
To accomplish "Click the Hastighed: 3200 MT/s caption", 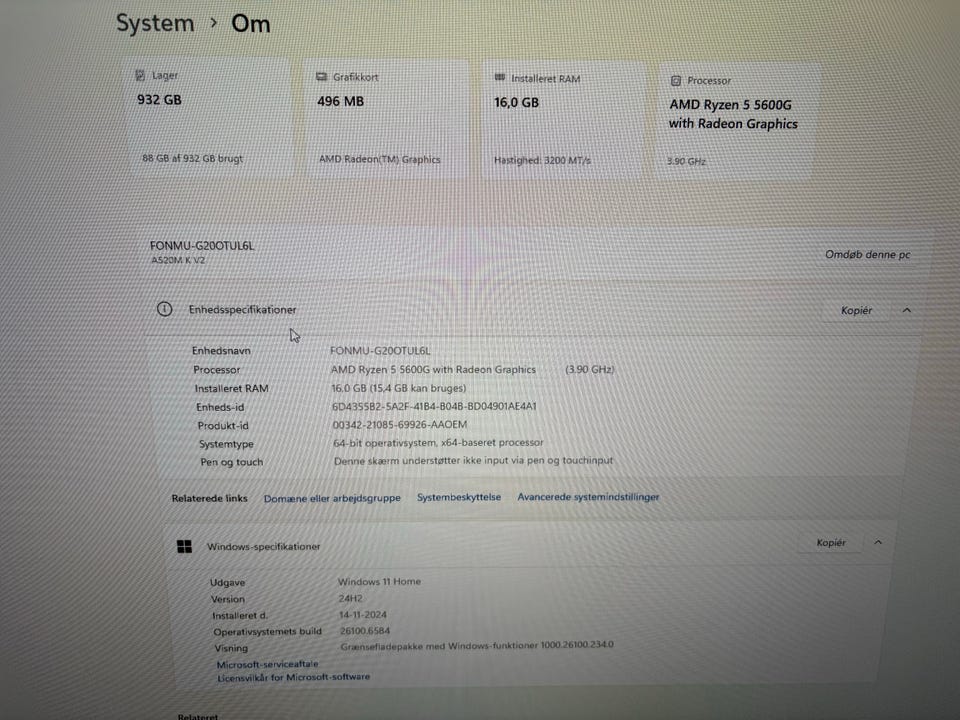I will click(542, 160).
